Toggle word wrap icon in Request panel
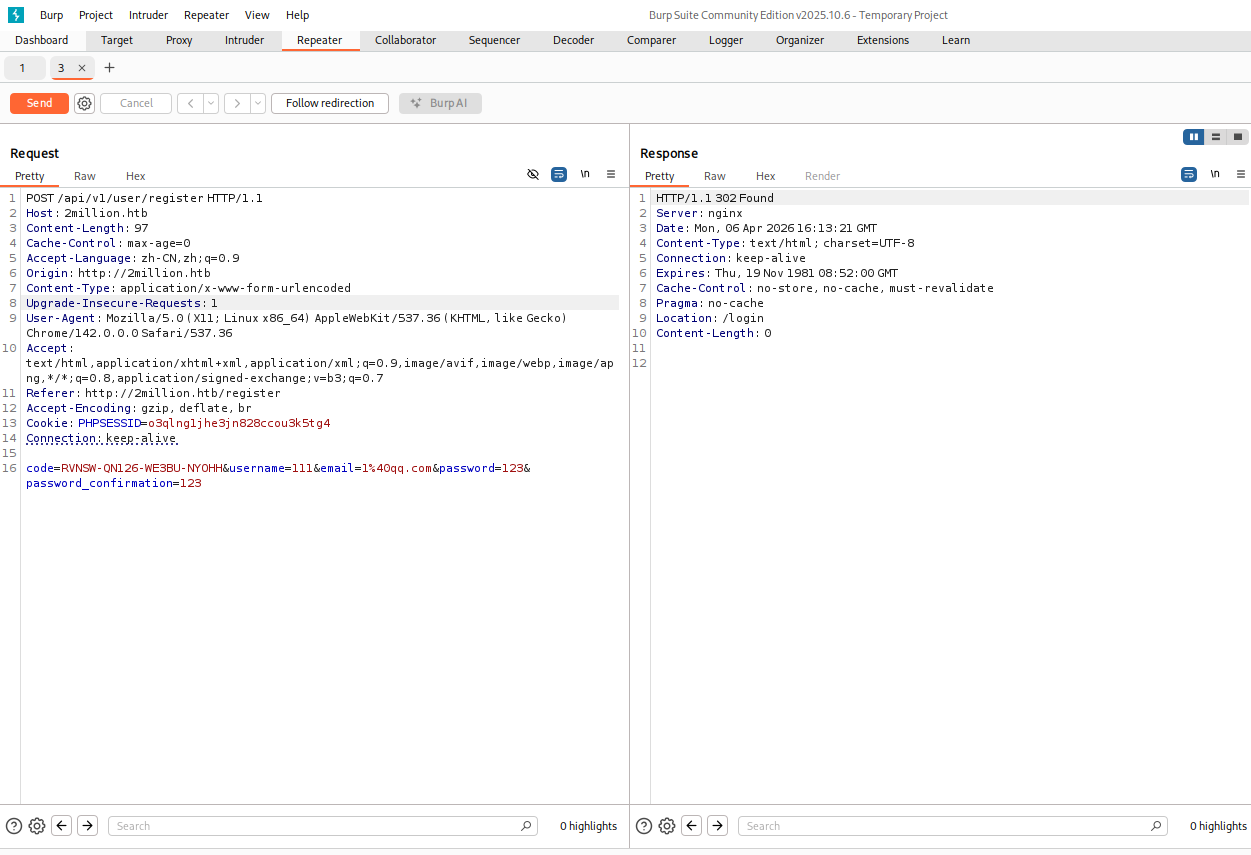Image resolution: width=1251 pixels, height=855 pixels. coord(559,174)
